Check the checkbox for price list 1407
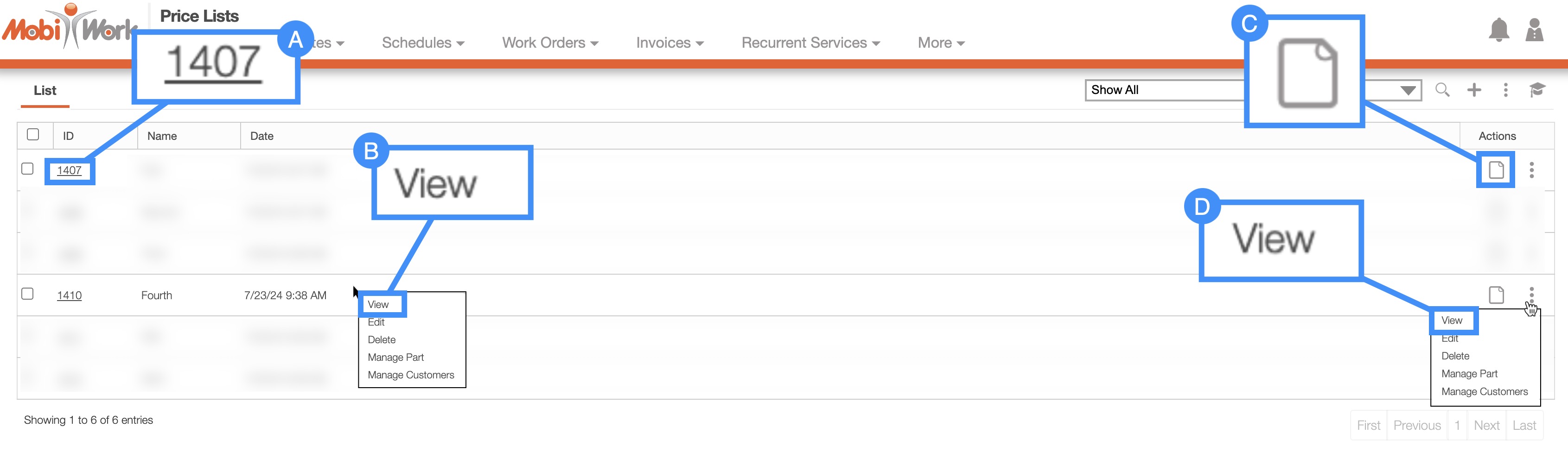The width and height of the screenshot is (1568, 465). click(27, 169)
